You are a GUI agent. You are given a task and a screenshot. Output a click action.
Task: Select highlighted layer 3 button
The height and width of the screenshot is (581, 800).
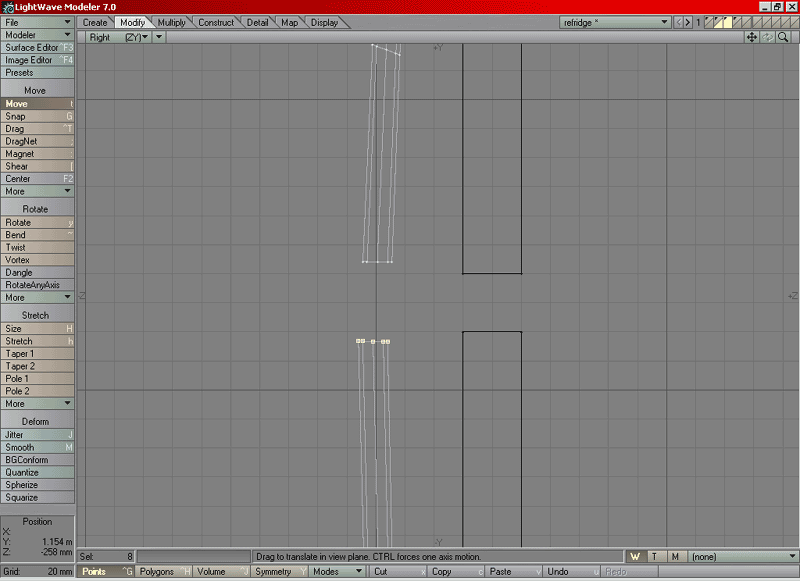[x=728, y=22]
